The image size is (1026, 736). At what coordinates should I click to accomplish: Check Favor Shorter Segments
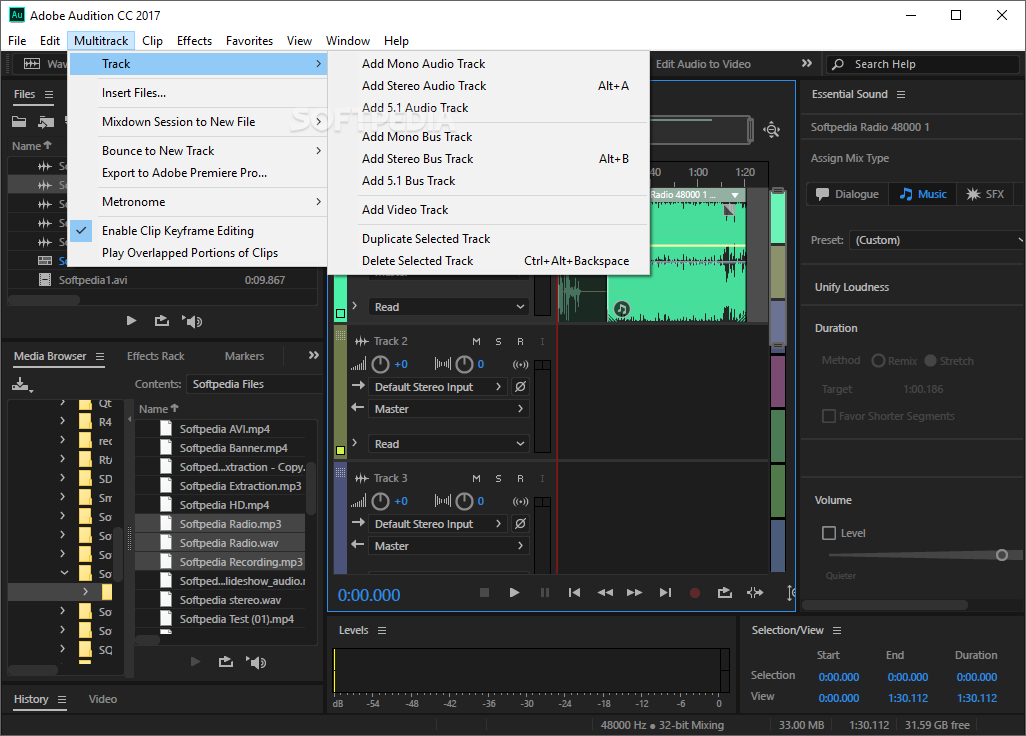click(829, 416)
